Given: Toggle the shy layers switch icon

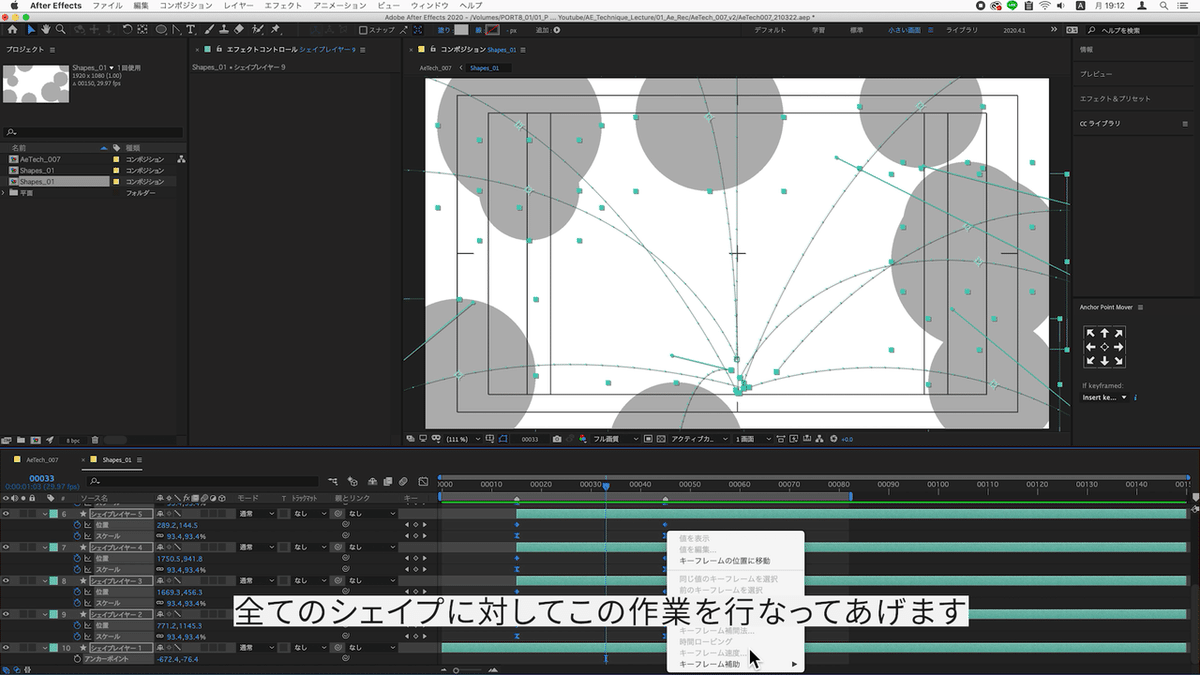Looking at the screenshot, I should point(372,482).
